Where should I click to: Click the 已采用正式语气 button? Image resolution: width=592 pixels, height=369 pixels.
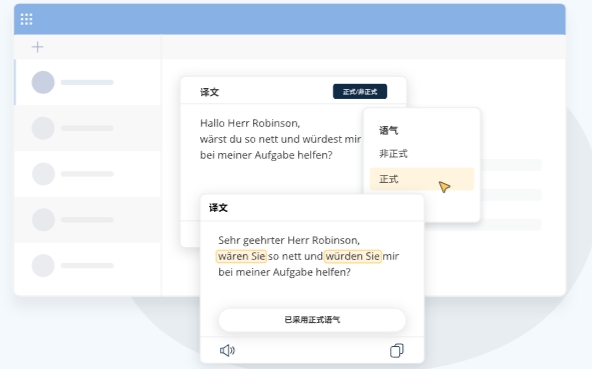tap(312, 320)
